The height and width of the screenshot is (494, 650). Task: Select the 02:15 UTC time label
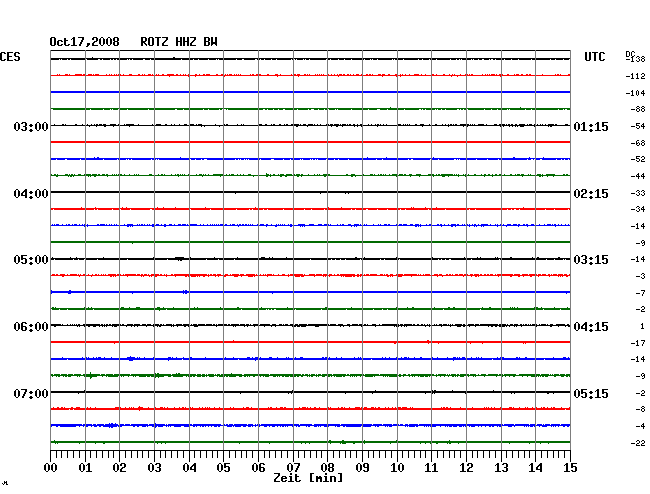(x=591, y=194)
